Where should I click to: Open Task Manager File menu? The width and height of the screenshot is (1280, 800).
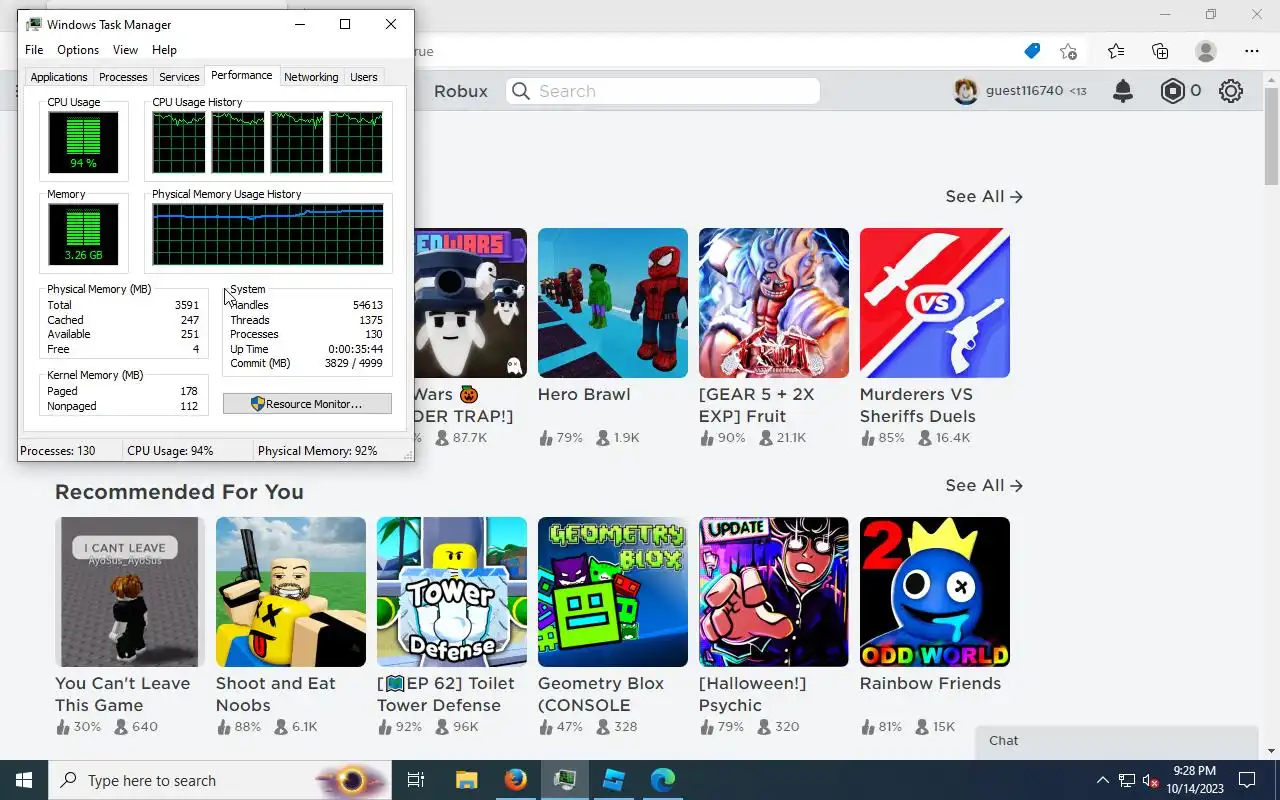click(34, 50)
